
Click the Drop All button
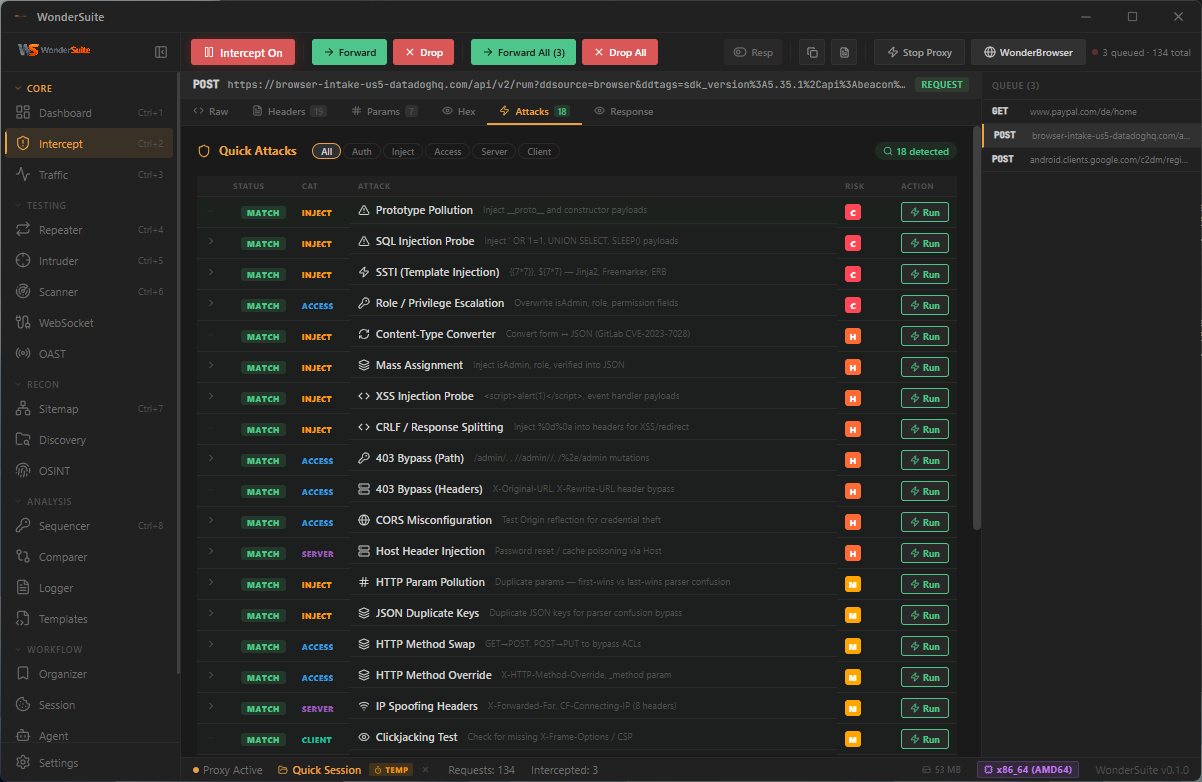[620, 53]
